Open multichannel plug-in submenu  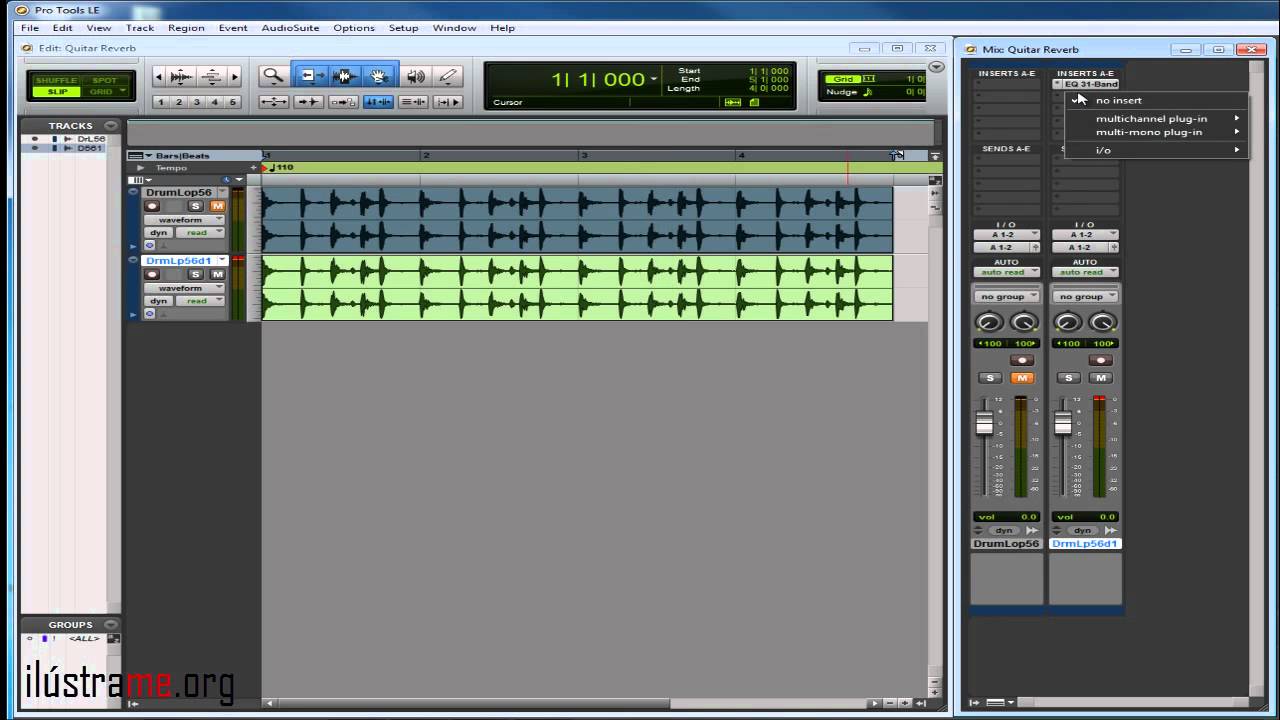[x=1157, y=118]
